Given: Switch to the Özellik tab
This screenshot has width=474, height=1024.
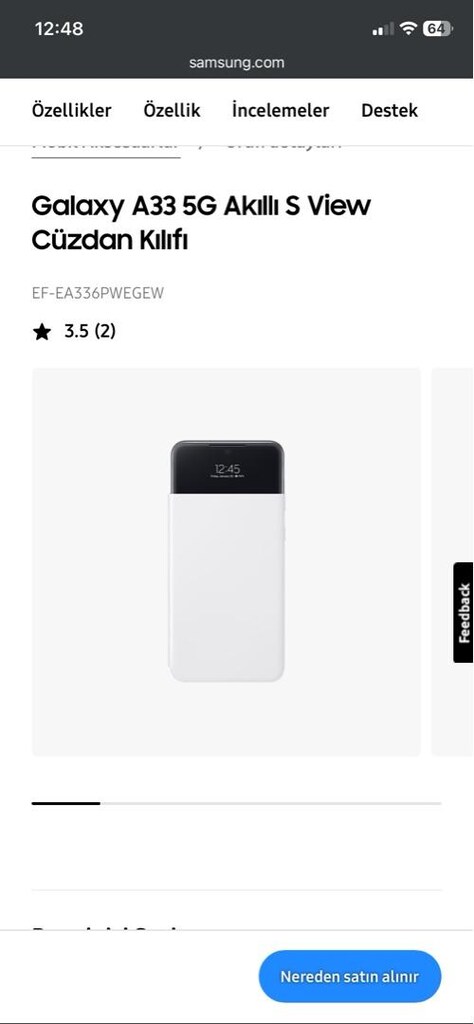Looking at the screenshot, I should point(172,110).
